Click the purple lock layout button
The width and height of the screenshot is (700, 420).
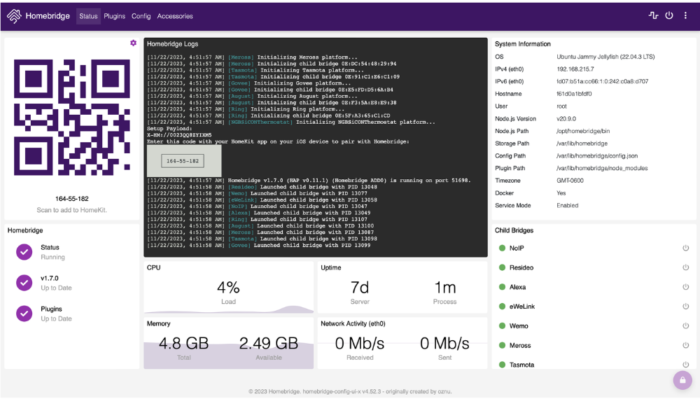tap(683, 380)
